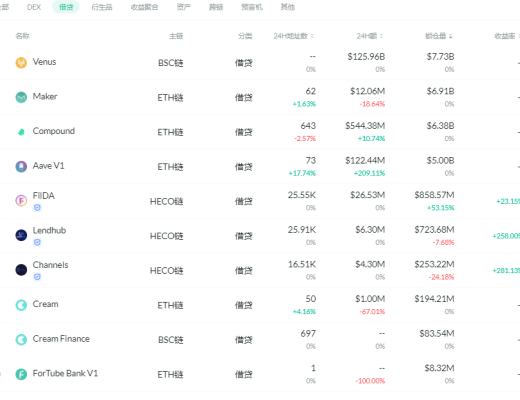Sort by yield rate (收益率) column

(x=507, y=36)
